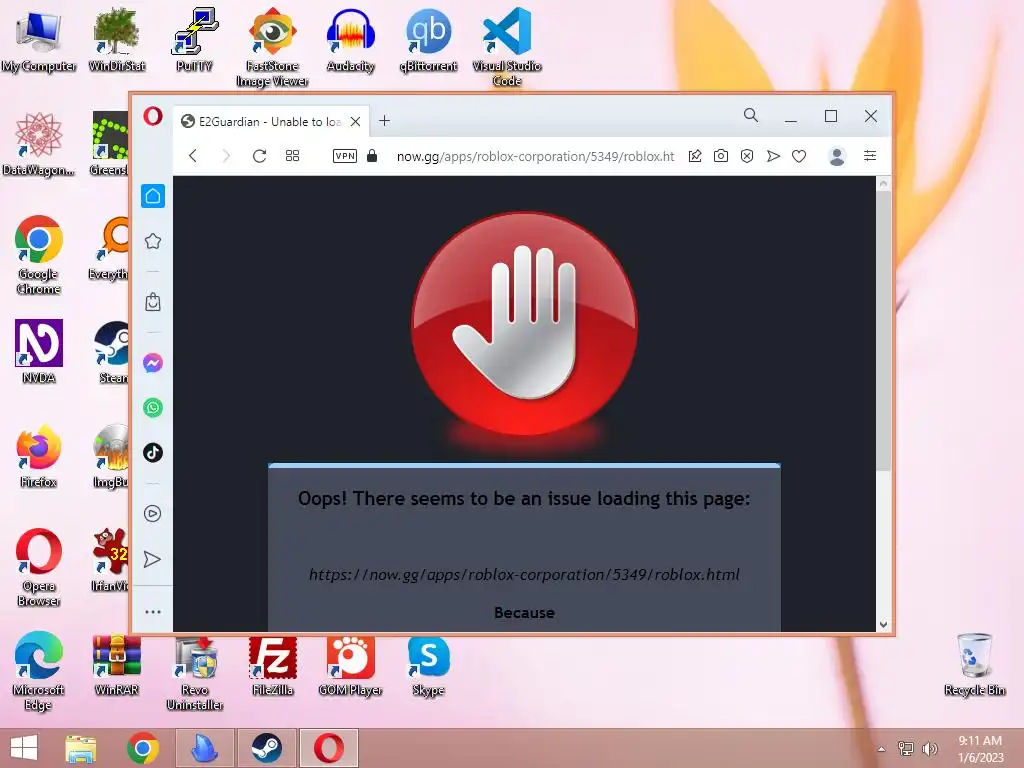Open sidebar shopping bag icon
The width and height of the screenshot is (1024, 768).
153,302
